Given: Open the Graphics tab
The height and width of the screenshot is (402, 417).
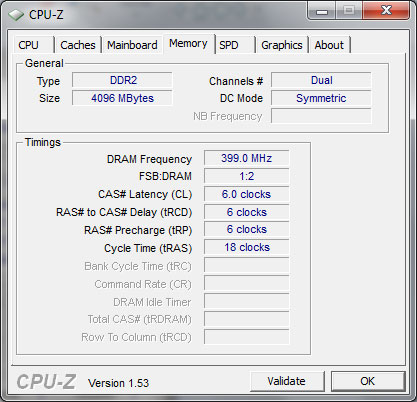Looking at the screenshot, I should coord(282,45).
